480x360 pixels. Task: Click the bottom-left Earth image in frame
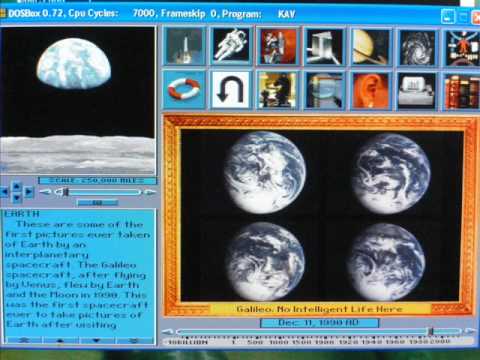[265, 262]
